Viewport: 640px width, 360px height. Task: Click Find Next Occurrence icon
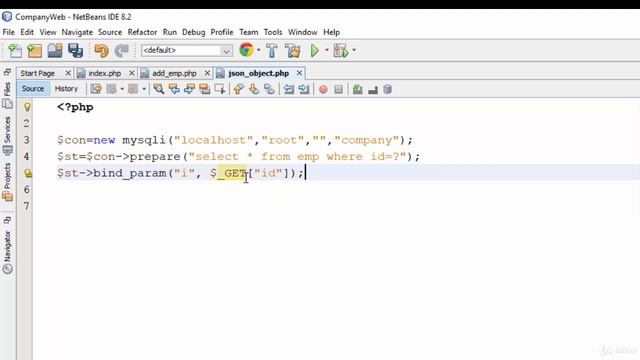tap(189, 89)
